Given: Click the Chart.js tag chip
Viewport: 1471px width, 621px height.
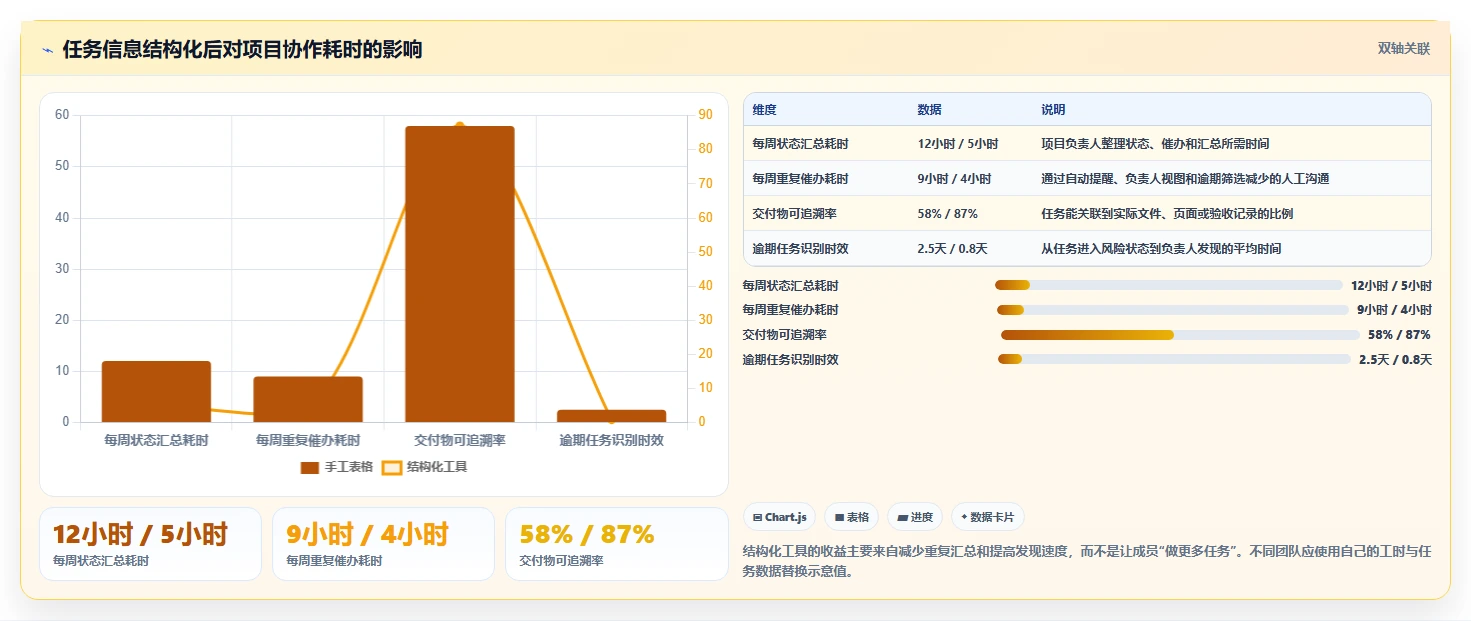Looking at the screenshot, I should point(779,517).
